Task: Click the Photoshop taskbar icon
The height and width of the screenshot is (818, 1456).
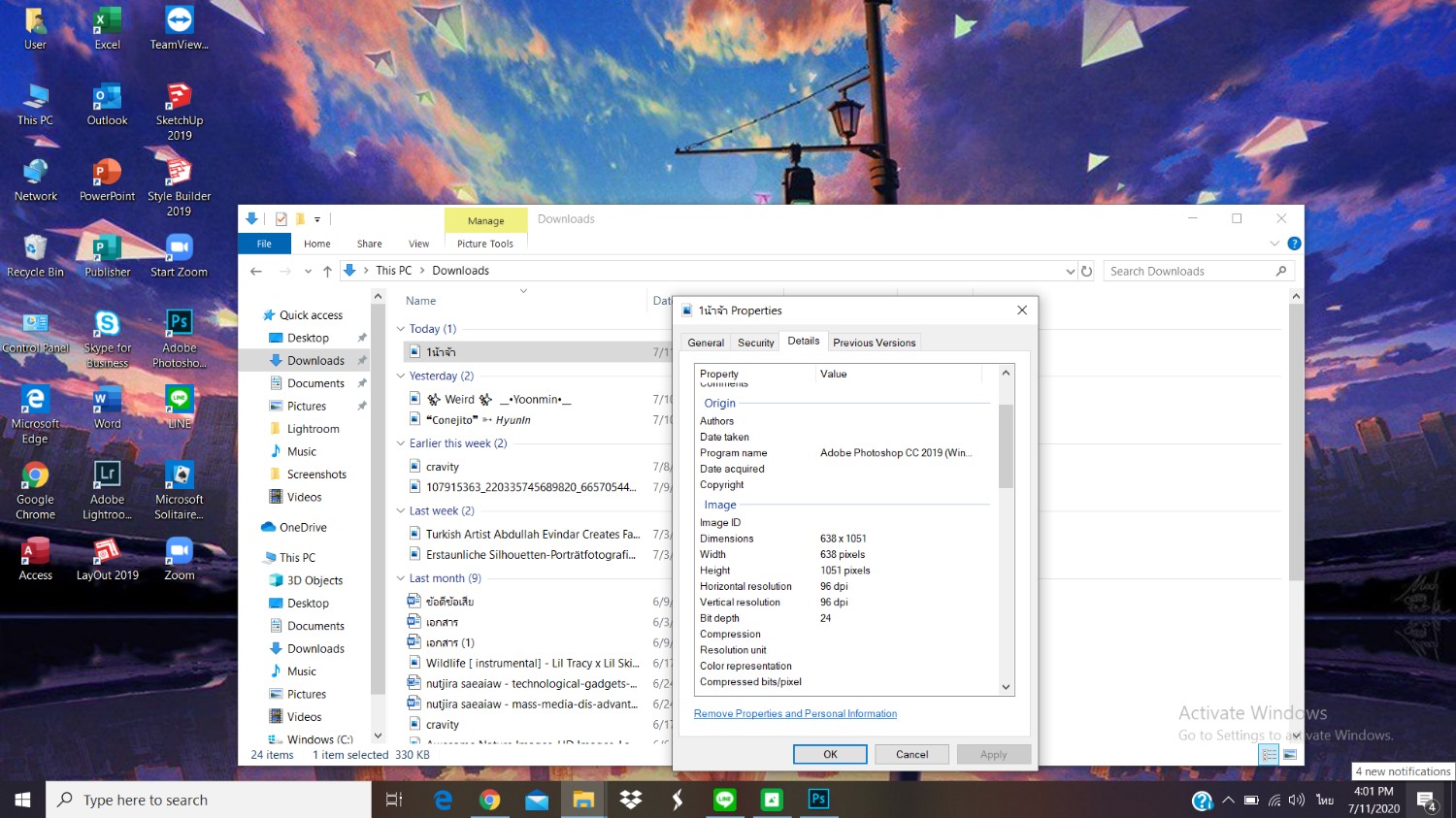Action: click(818, 800)
